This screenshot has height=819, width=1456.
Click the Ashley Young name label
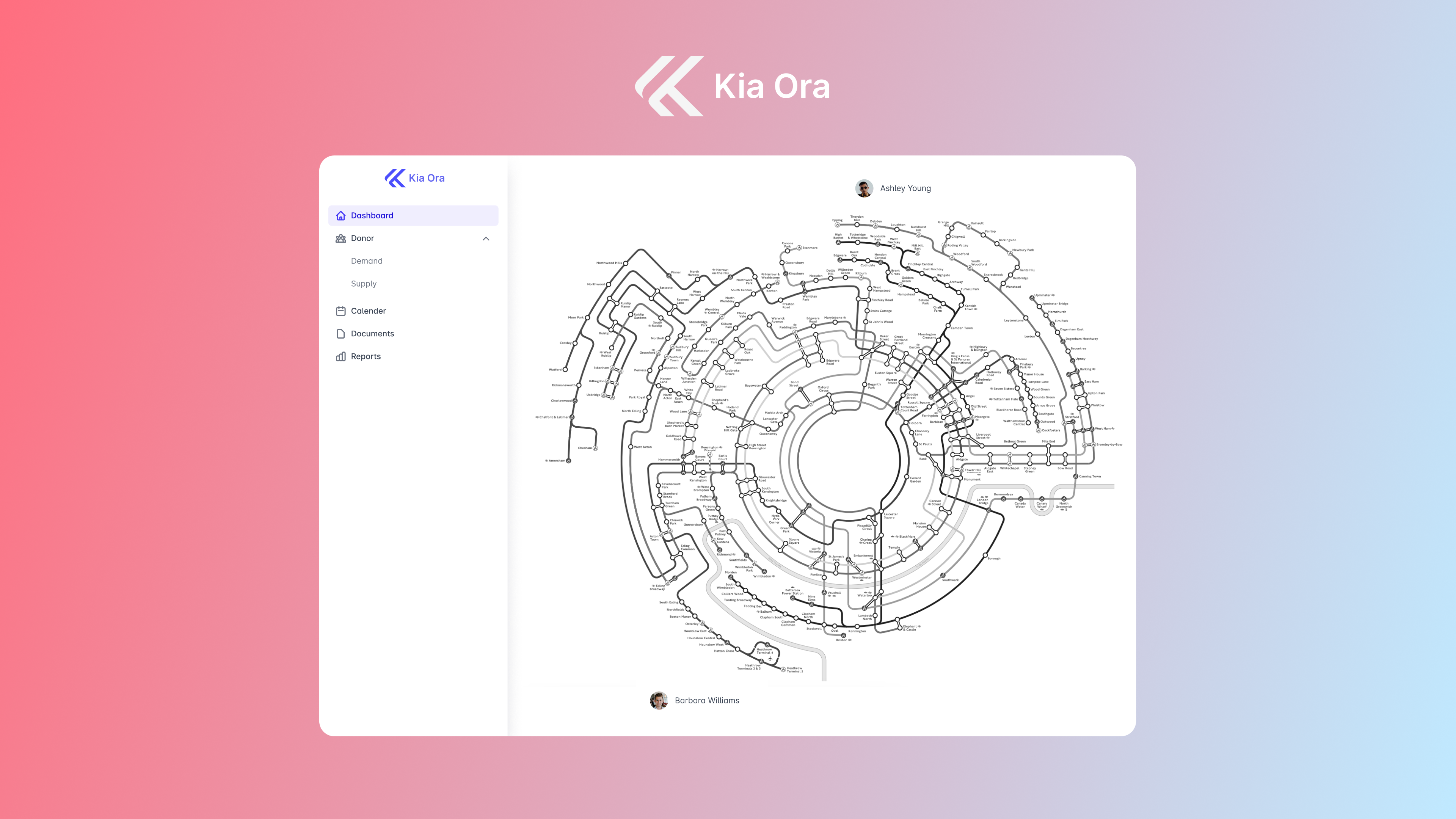click(x=905, y=188)
